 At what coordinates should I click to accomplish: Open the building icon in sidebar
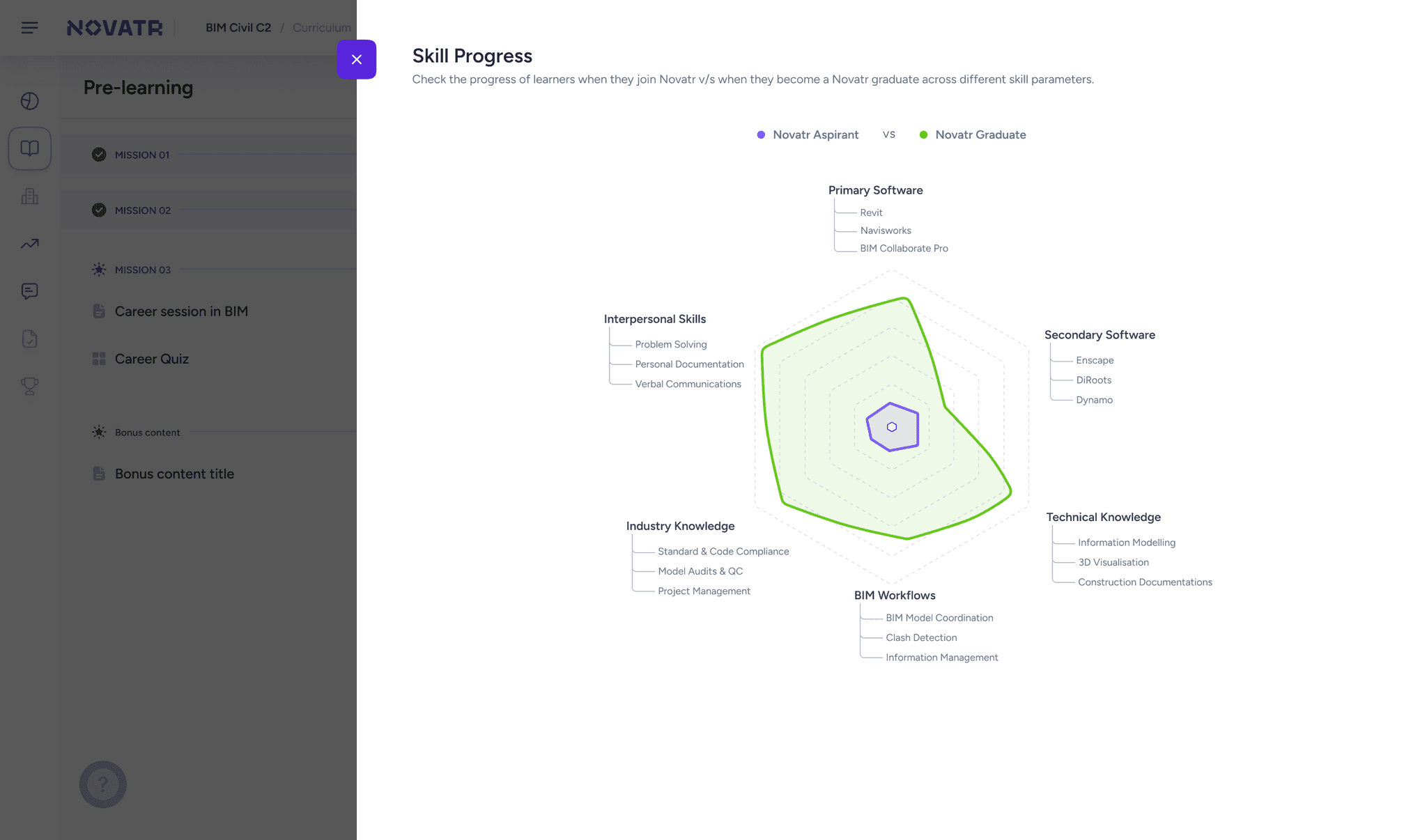click(x=29, y=196)
